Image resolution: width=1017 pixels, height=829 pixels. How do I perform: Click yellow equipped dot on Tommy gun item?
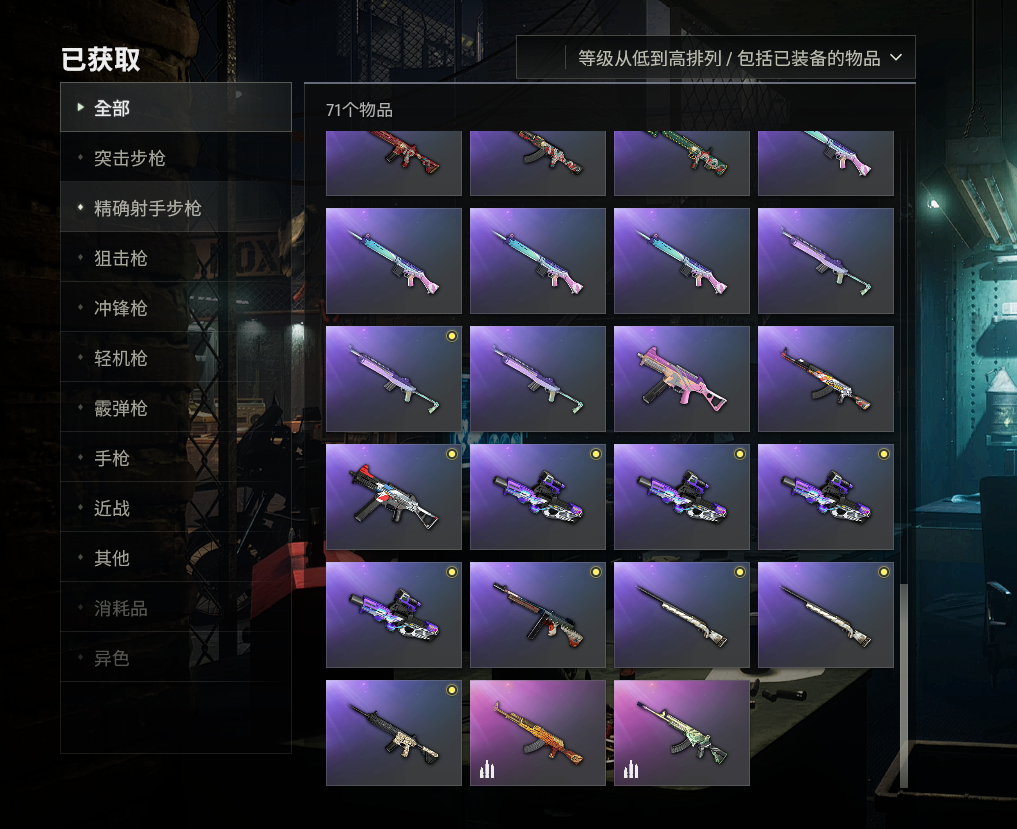point(596,572)
